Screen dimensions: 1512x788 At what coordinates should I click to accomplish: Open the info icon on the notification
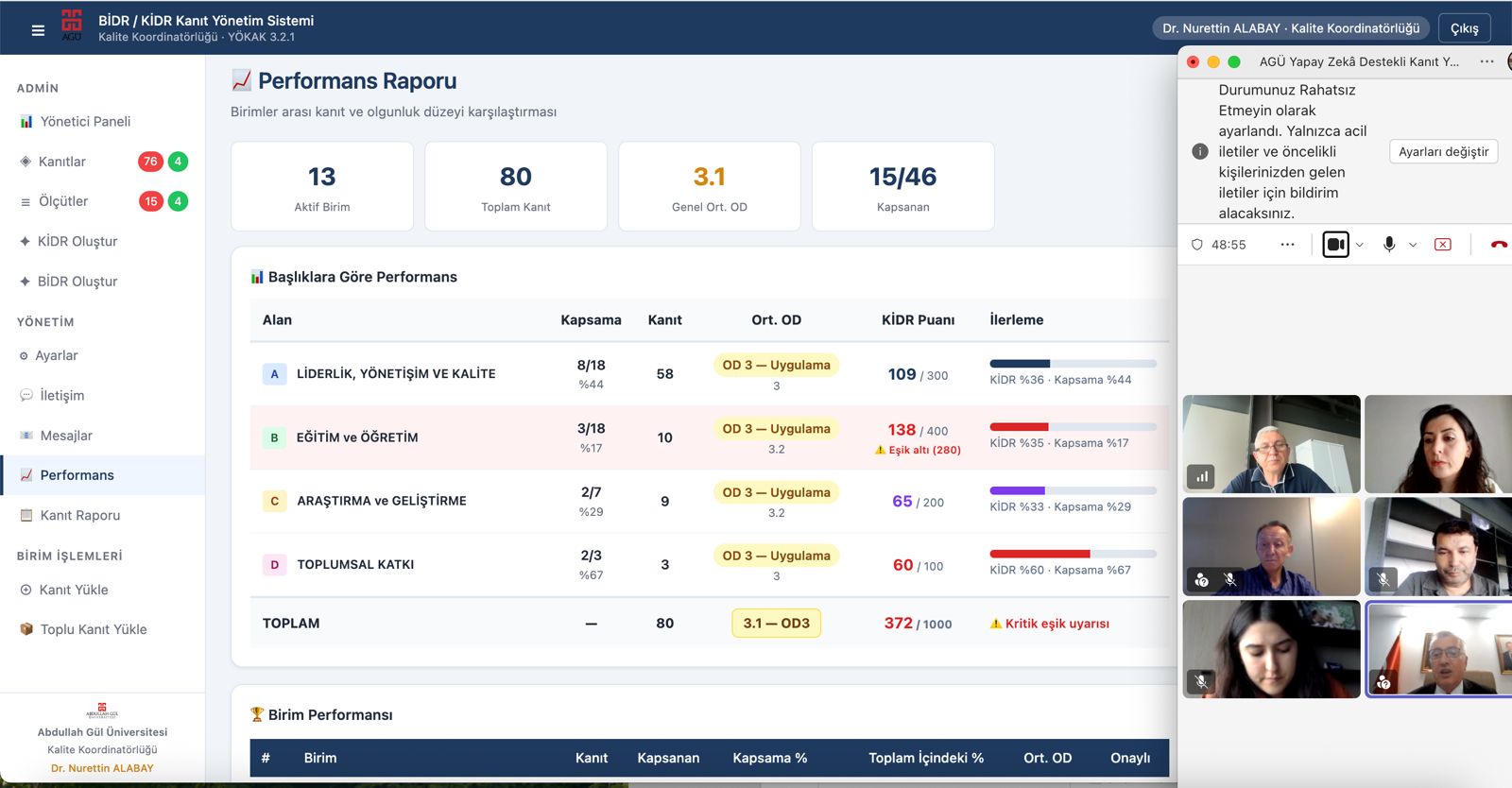tap(1200, 151)
